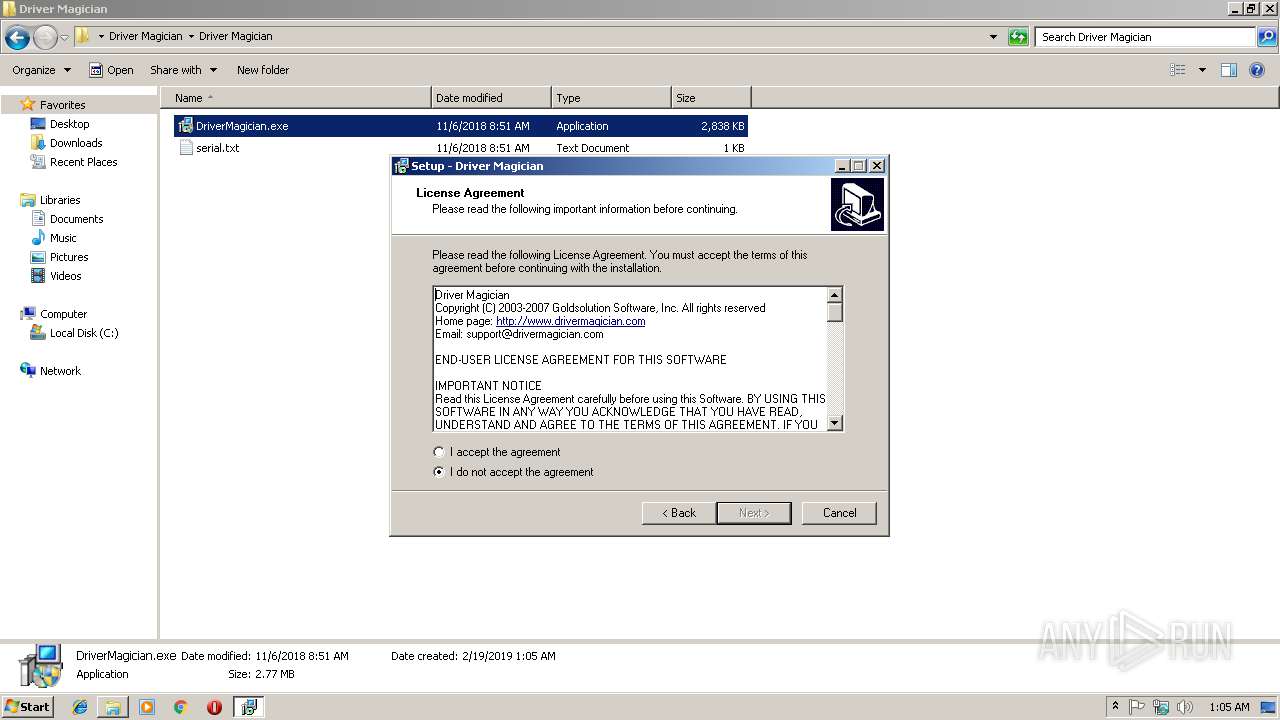Viewport: 1280px width, 720px height.
Task: Select the serial.txt file icon
Action: (185, 148)
